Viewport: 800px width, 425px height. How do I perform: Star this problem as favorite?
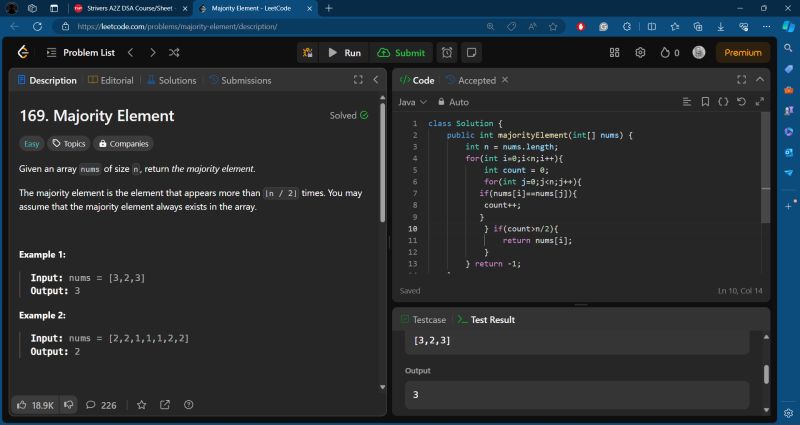tap(141, 405)
